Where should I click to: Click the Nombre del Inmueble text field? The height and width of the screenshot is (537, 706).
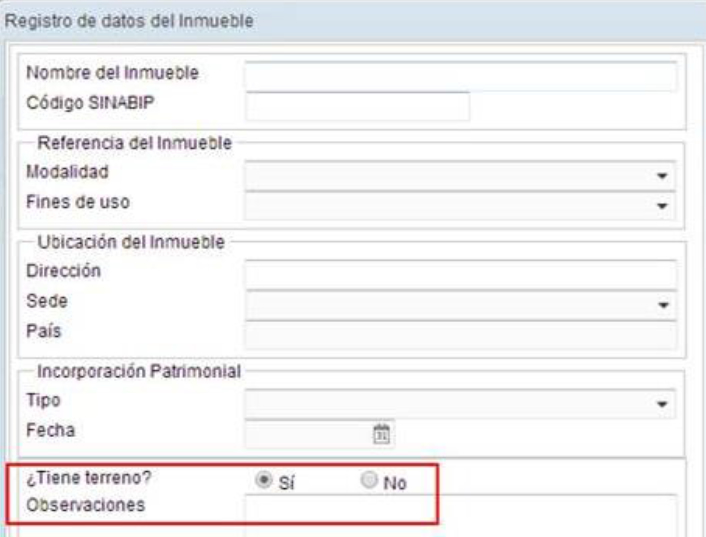(460, 76)
